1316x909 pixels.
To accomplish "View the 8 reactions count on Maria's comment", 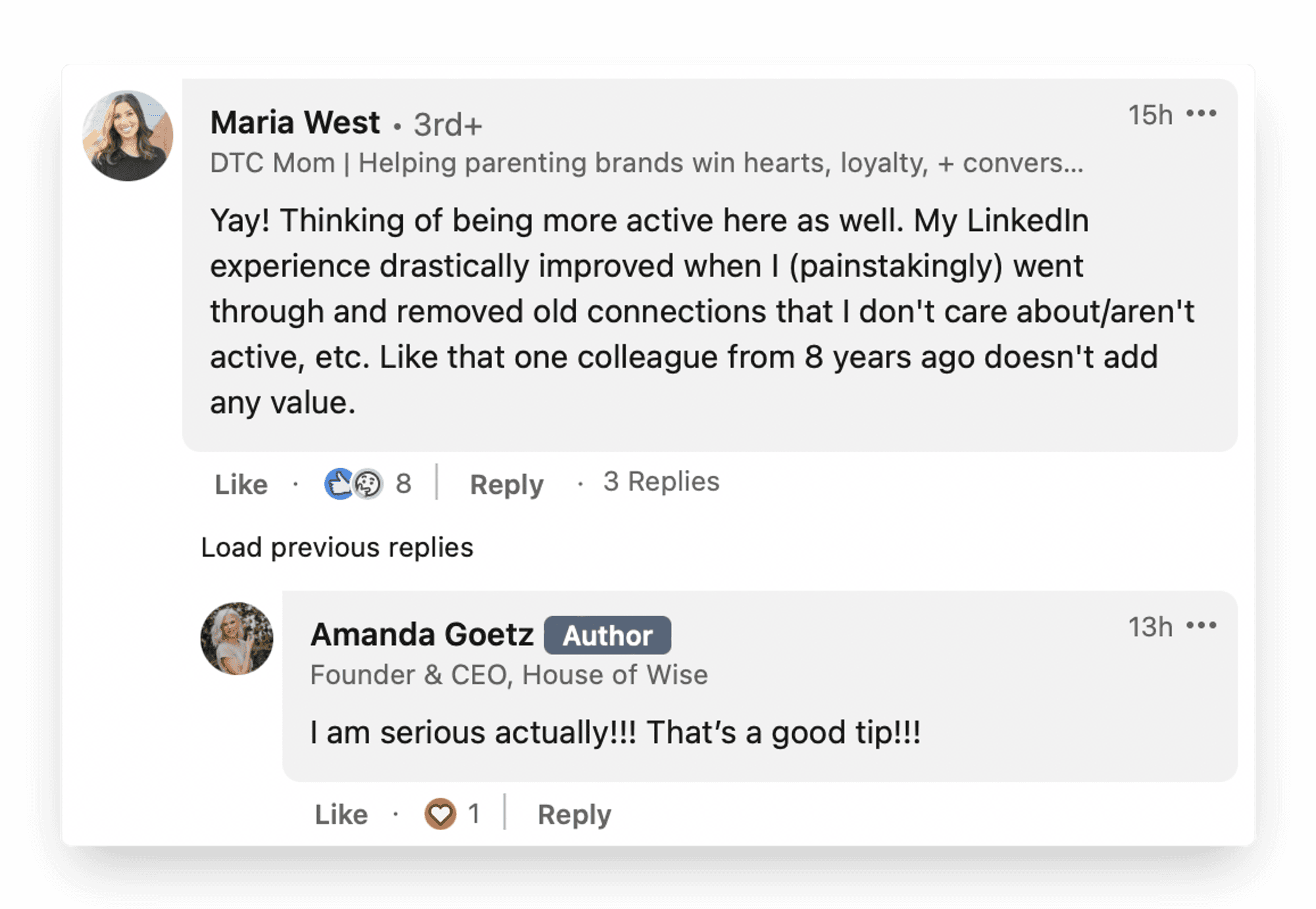I will pos(403,484).
